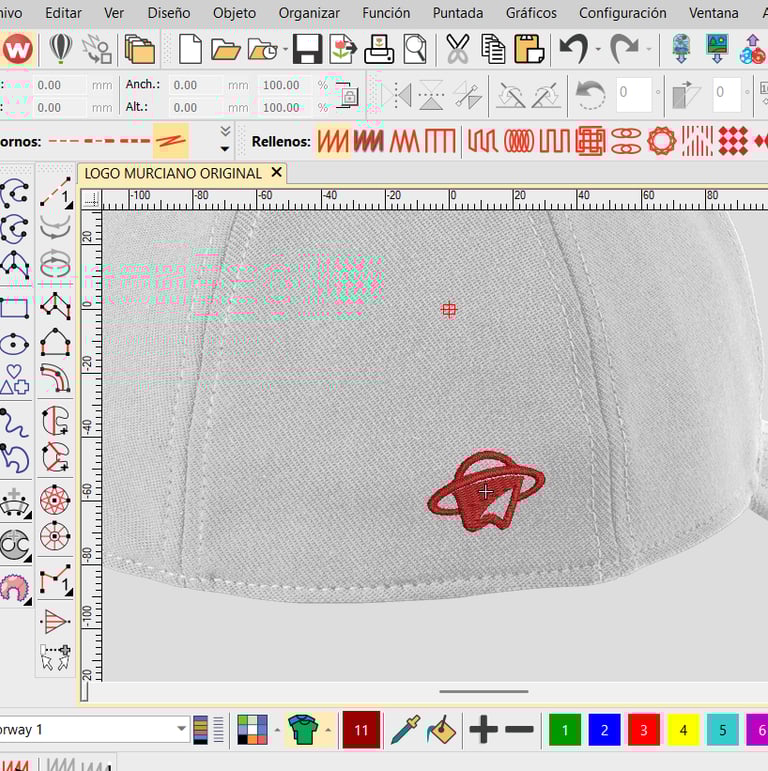768x771 pixels.
Task: Undo the last action
Action: tap(574, 49)
